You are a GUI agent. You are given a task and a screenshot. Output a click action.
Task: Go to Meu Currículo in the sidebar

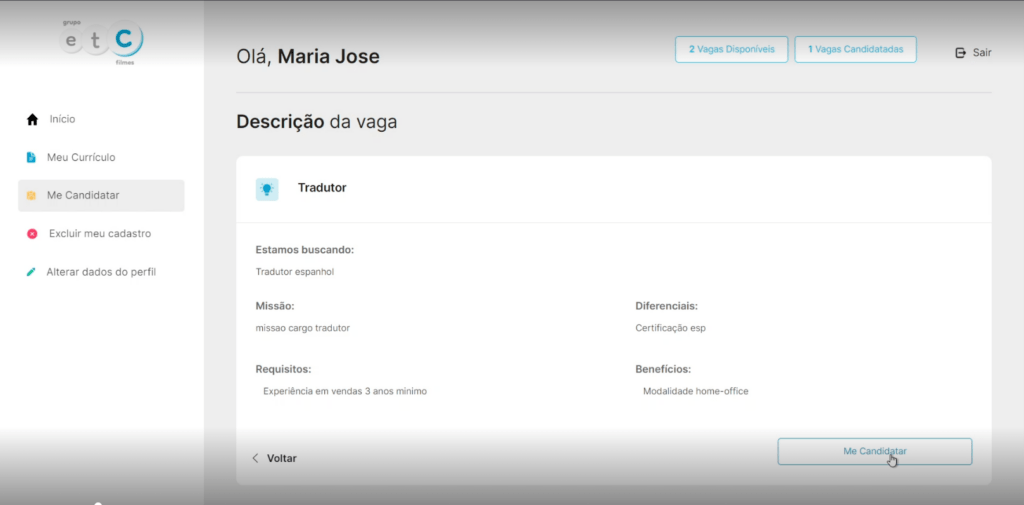[x=81, y=157]
